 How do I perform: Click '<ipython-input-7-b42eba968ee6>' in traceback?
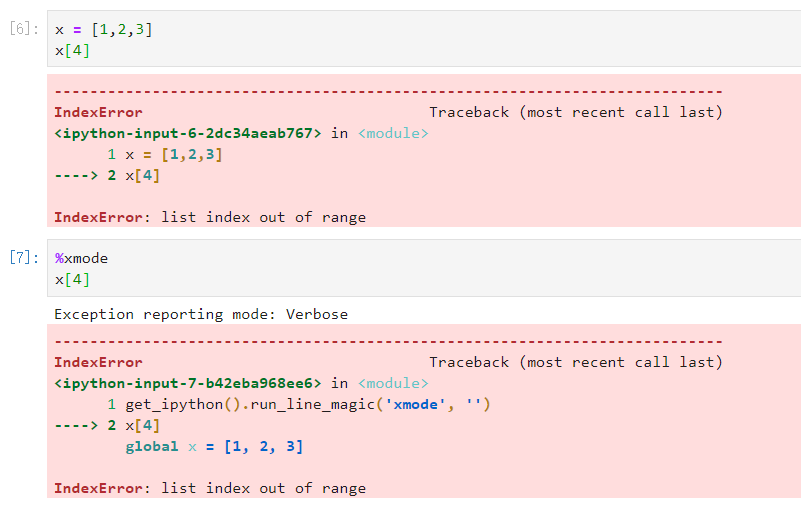(188, 384)
